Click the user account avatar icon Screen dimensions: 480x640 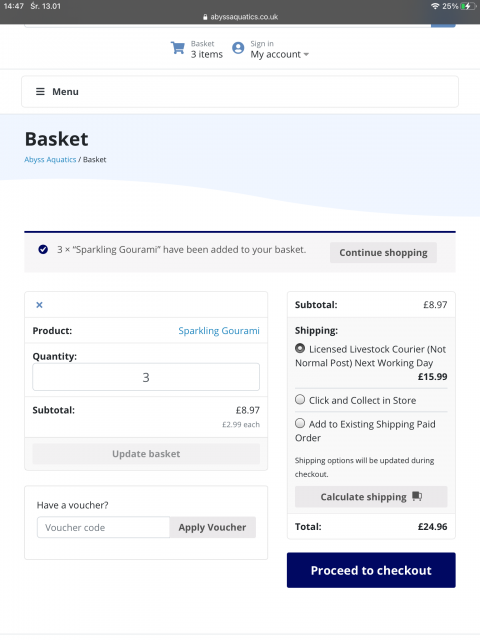238,48
